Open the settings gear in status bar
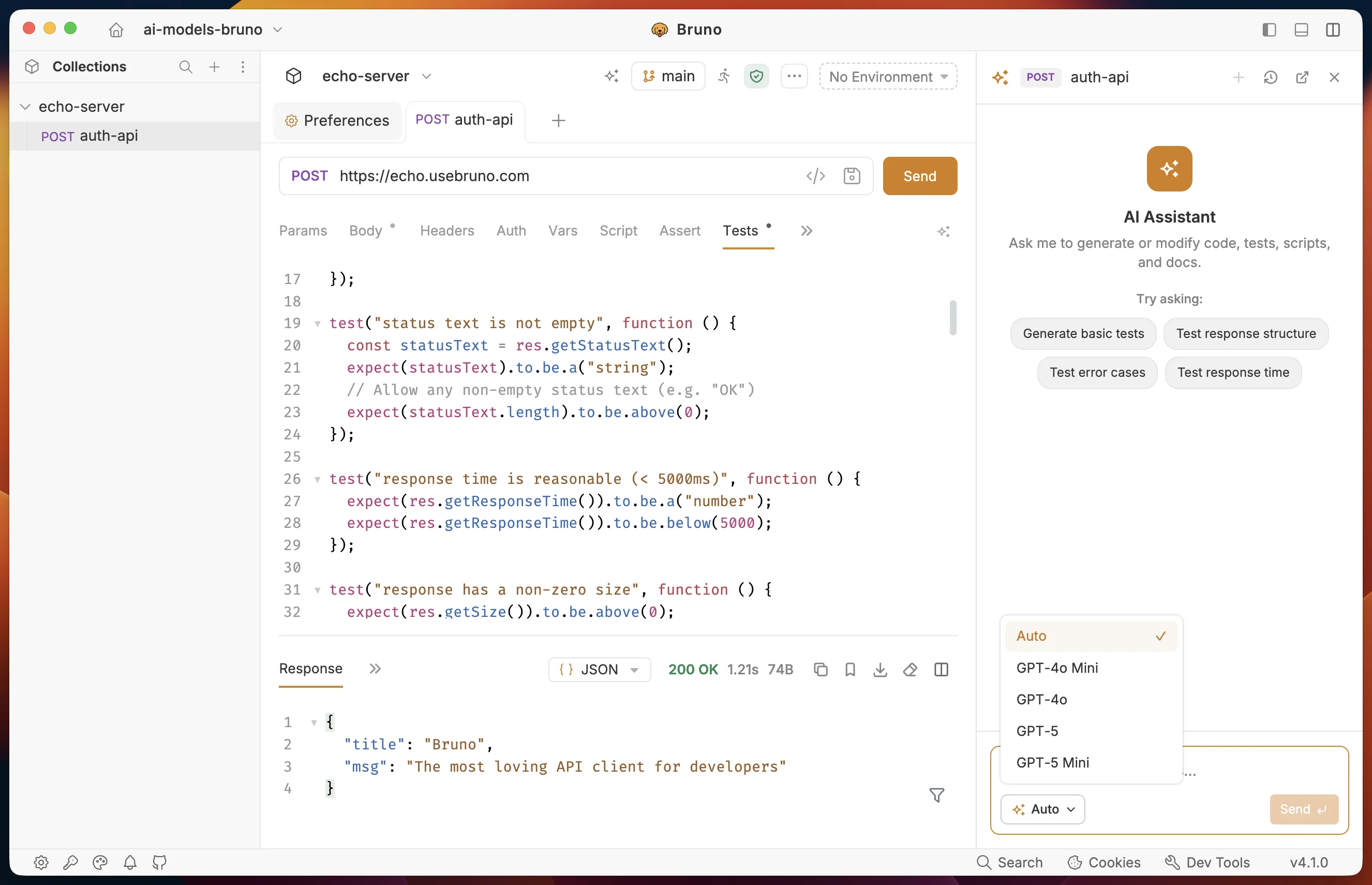This screenshot has height=885, width=1372. click(x=41, y=863)
